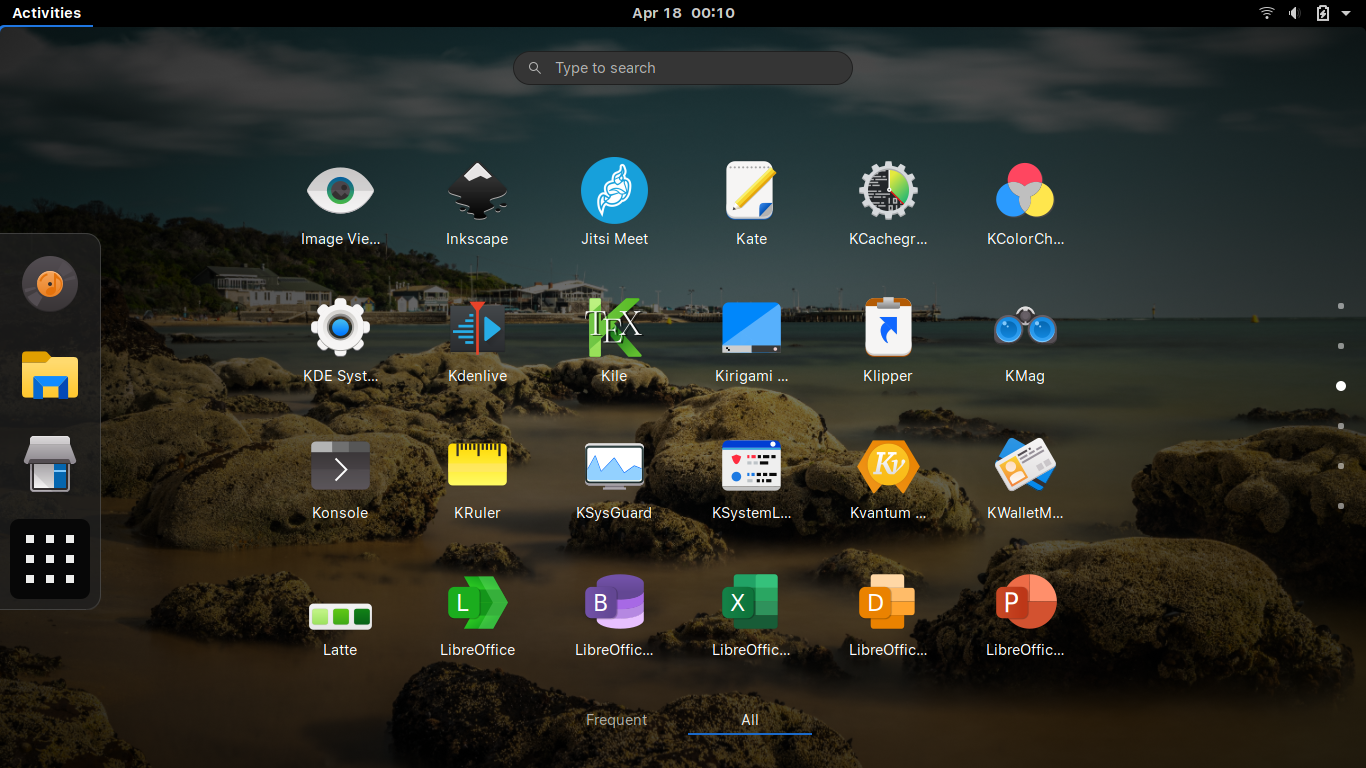Open KCachegrind app icon
This screenshot has height=768, width=1366.
click(888, 190)
